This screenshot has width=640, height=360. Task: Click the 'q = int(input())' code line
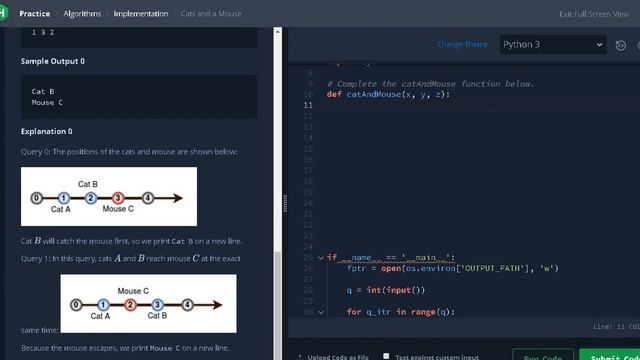(386, 290)
